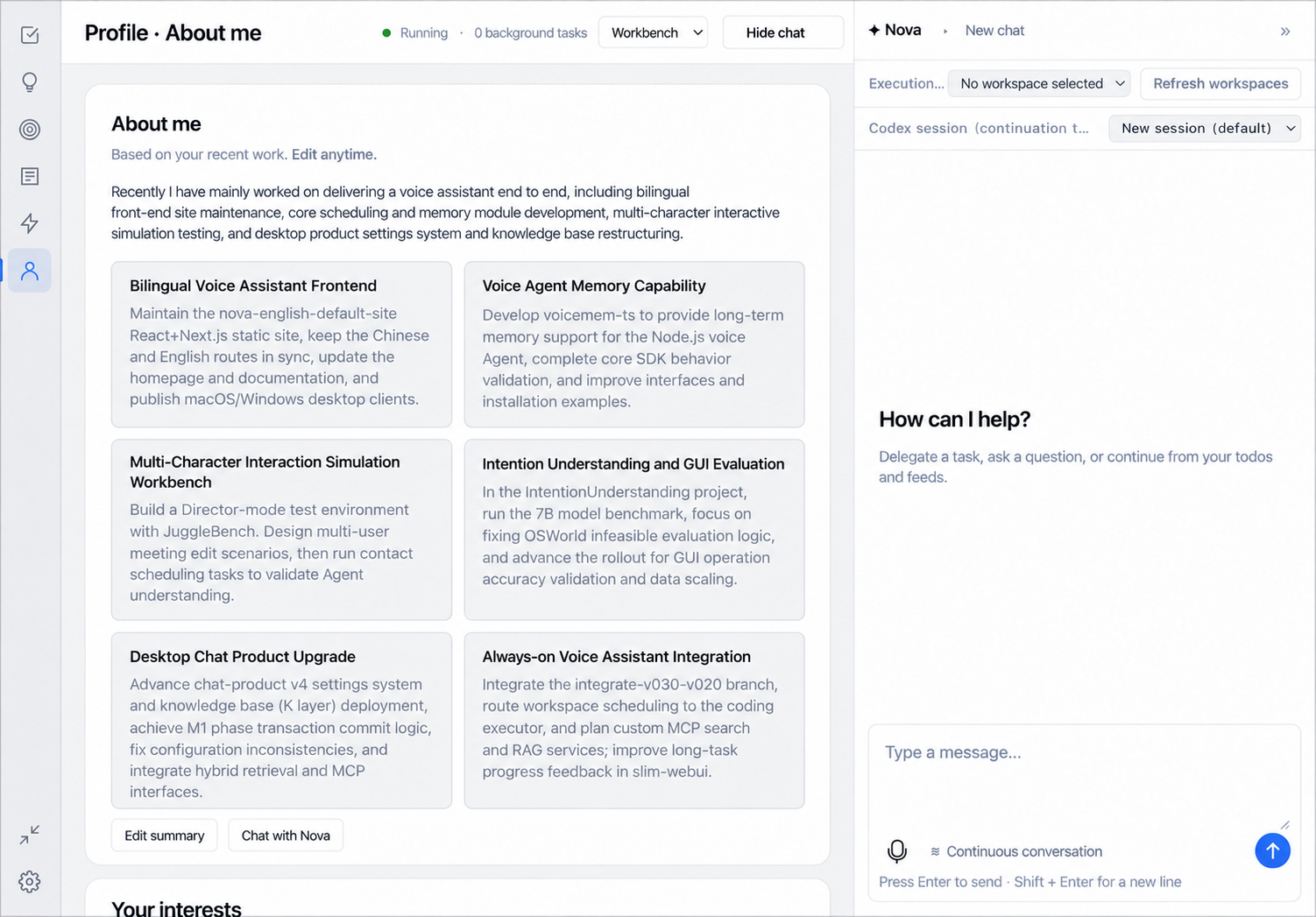
Task: Select the Multi-Character Interaction Simulation Workbench card
Action: 281,530
